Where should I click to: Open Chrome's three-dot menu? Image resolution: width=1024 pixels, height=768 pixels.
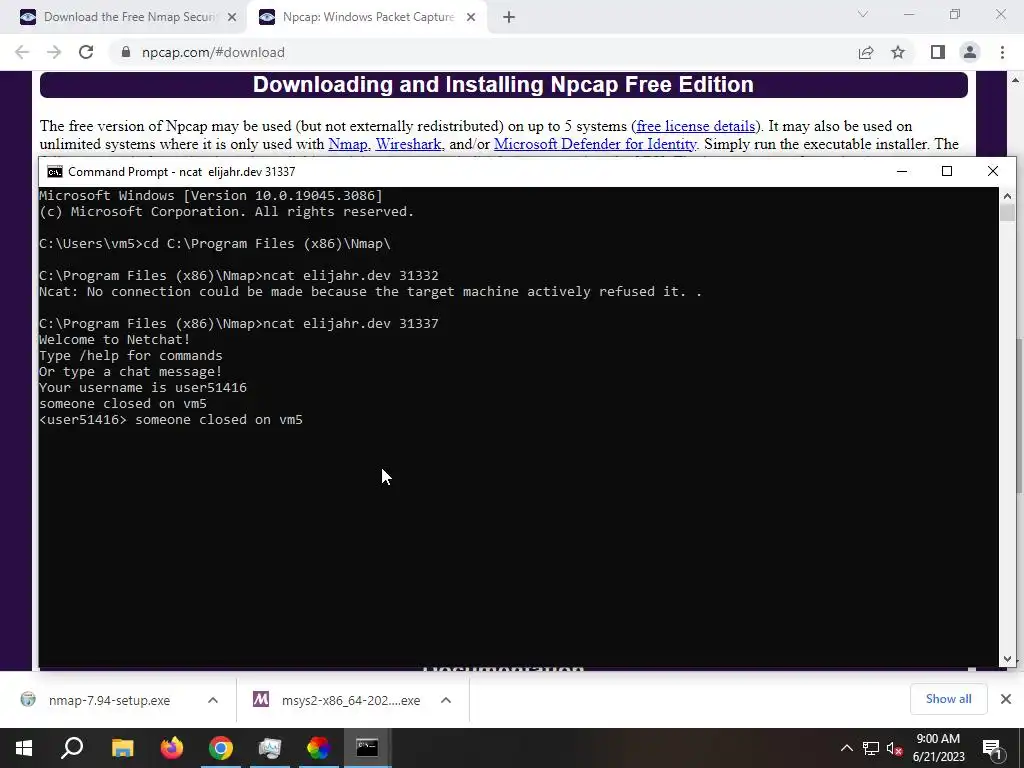tap(1002, 52)
